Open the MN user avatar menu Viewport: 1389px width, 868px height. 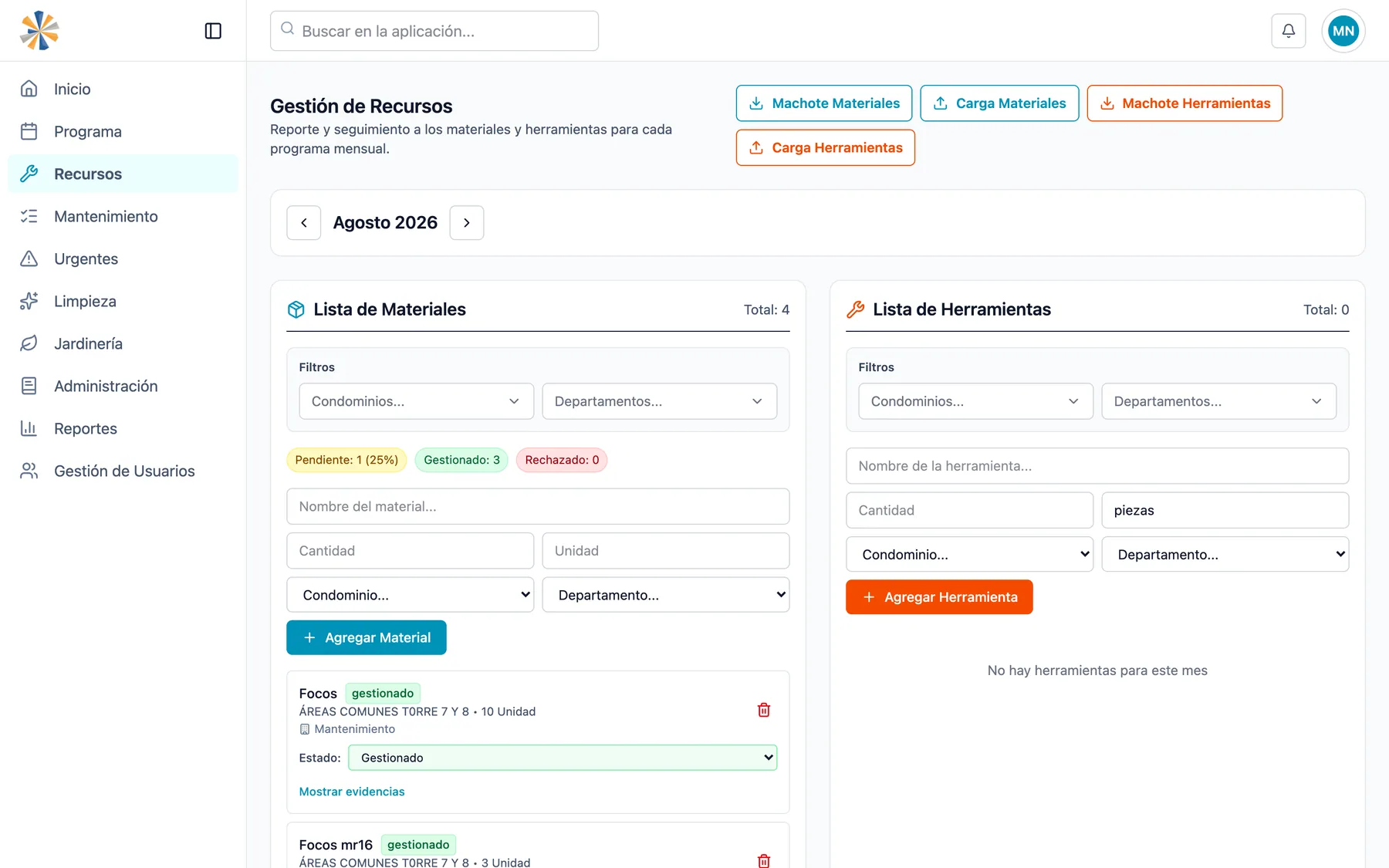[1343, 31]
